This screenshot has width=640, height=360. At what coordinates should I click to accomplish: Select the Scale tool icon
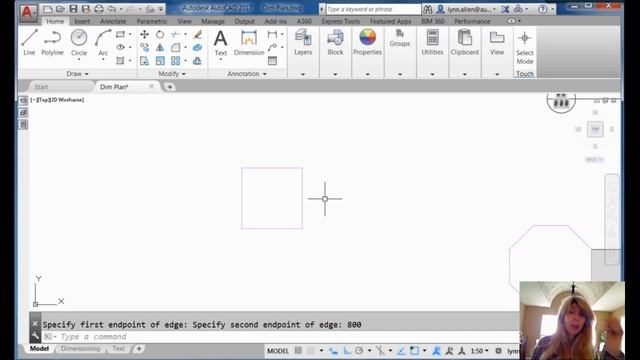(160, 61)
